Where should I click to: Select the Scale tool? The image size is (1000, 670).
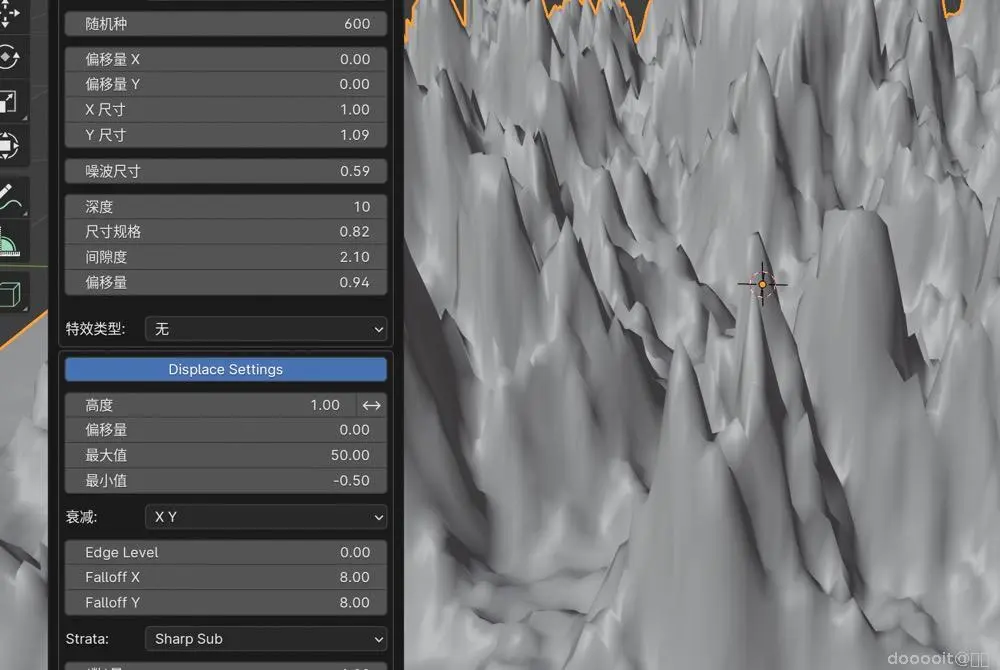click(x=9, y=102)
